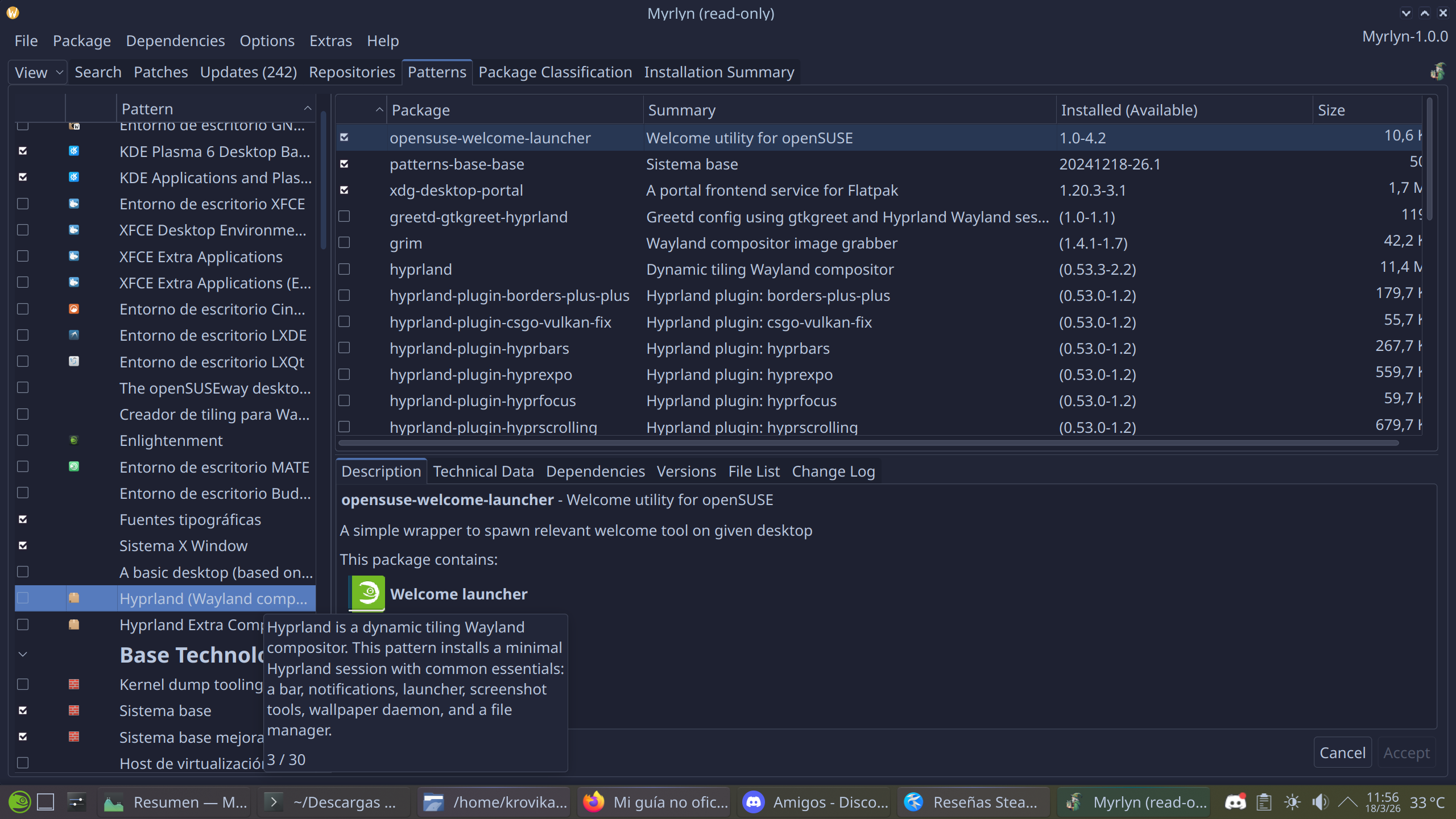This screenshot has width=1456, height=819.
Task: Open the Technical Data tab
Action: pyautogui.click(x=483, y=471)
